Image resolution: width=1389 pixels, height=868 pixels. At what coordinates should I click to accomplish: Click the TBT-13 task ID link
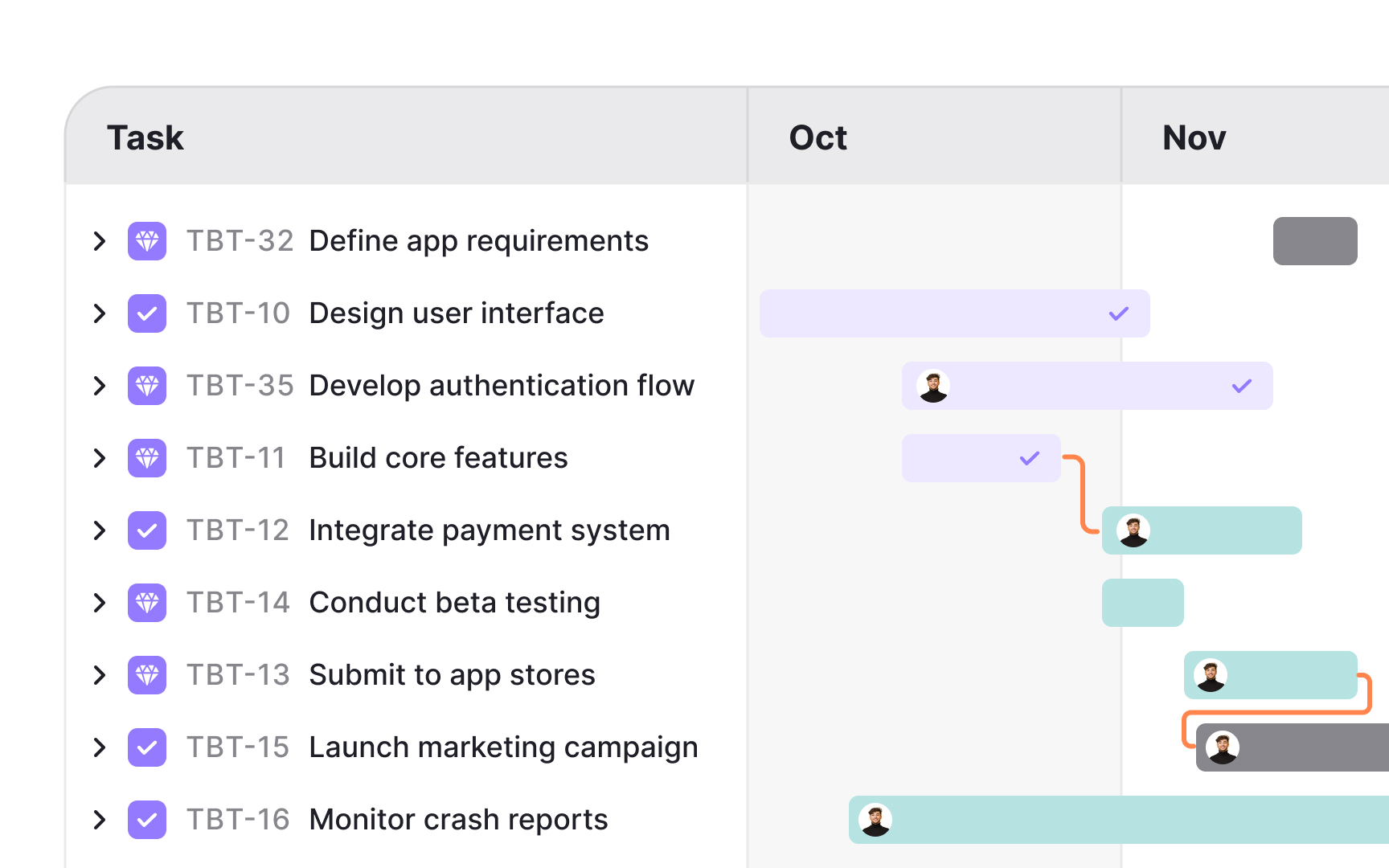point(238,675)
